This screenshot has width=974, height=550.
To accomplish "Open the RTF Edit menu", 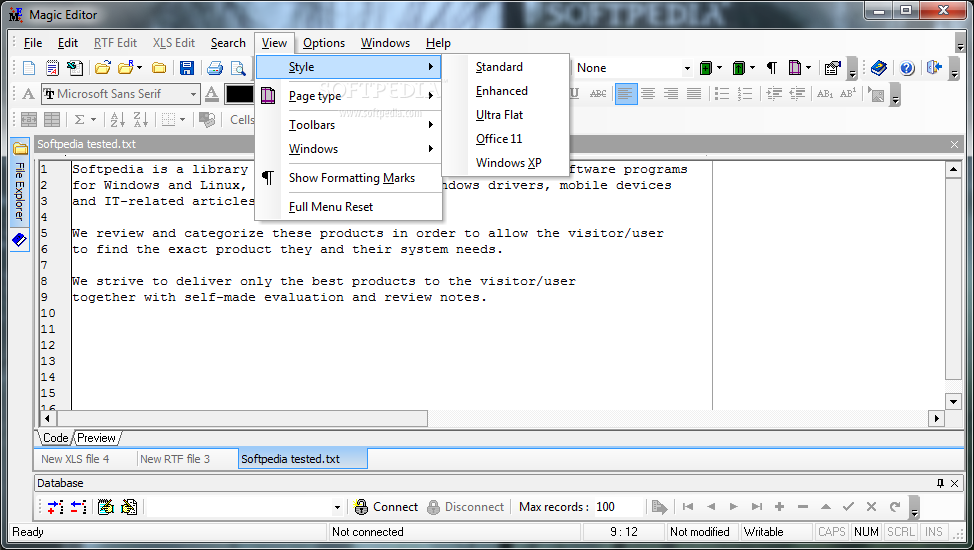I will pyautogui.click(x=116, y=43).
